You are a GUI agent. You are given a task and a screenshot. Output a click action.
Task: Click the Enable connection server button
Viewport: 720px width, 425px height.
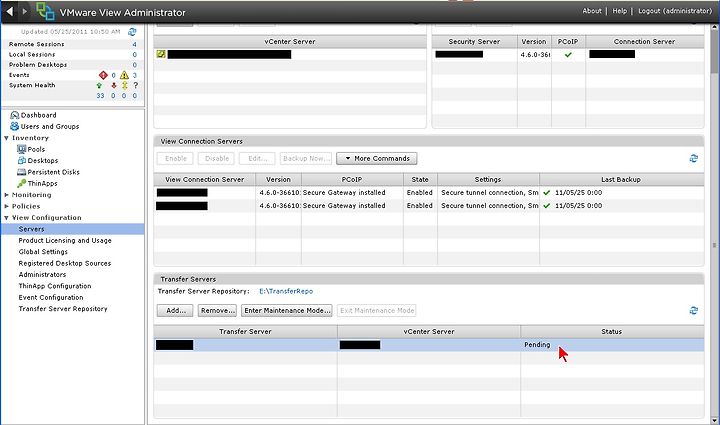point(175,158)
